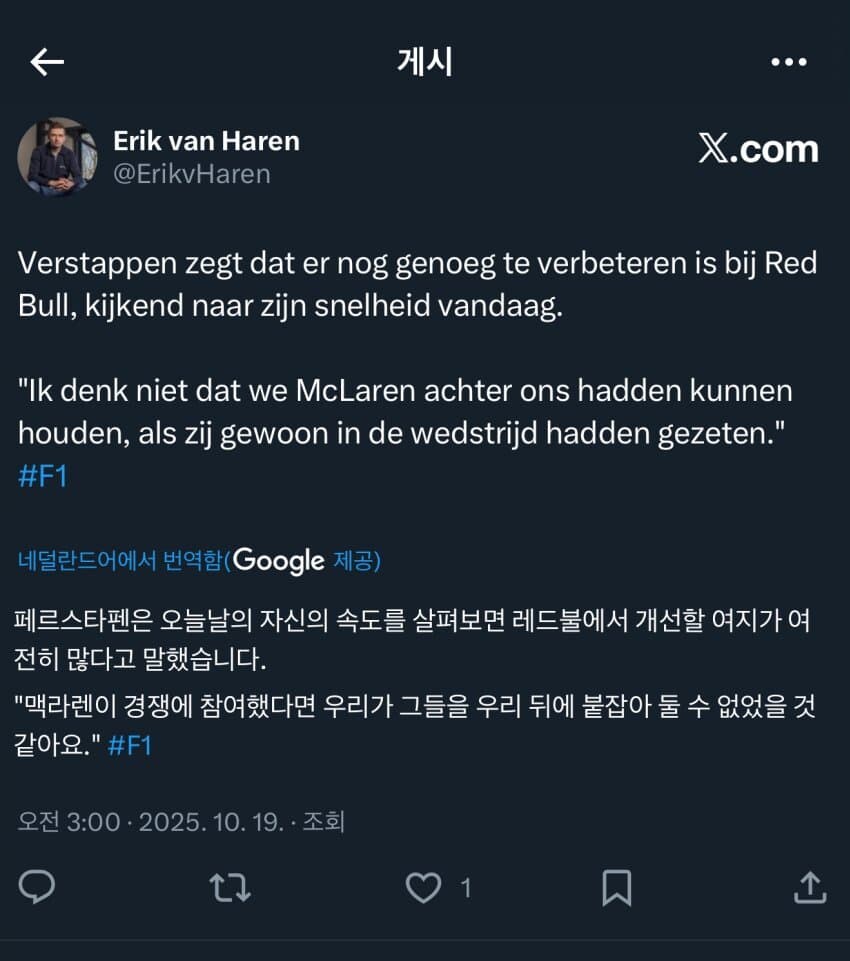
Task: Bookmark this post
Action: (x=617, y=887)
